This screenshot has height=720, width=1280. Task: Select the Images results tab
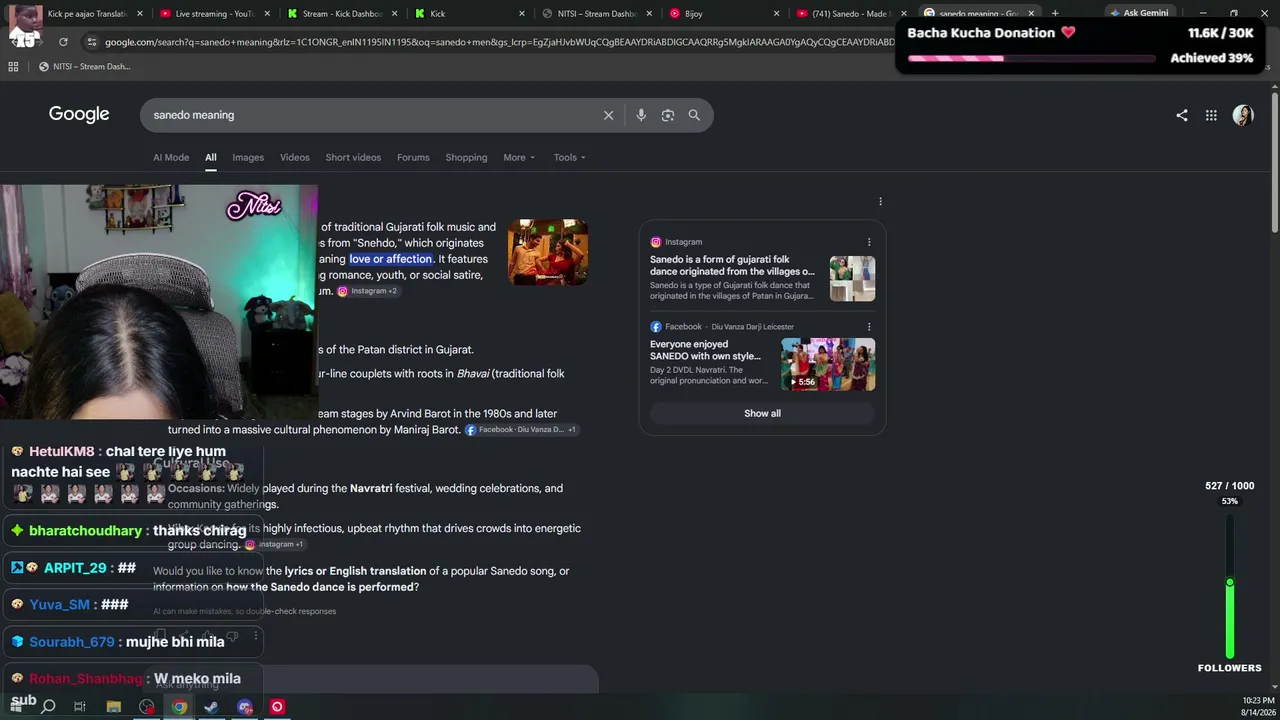click(x=248, y=157)
